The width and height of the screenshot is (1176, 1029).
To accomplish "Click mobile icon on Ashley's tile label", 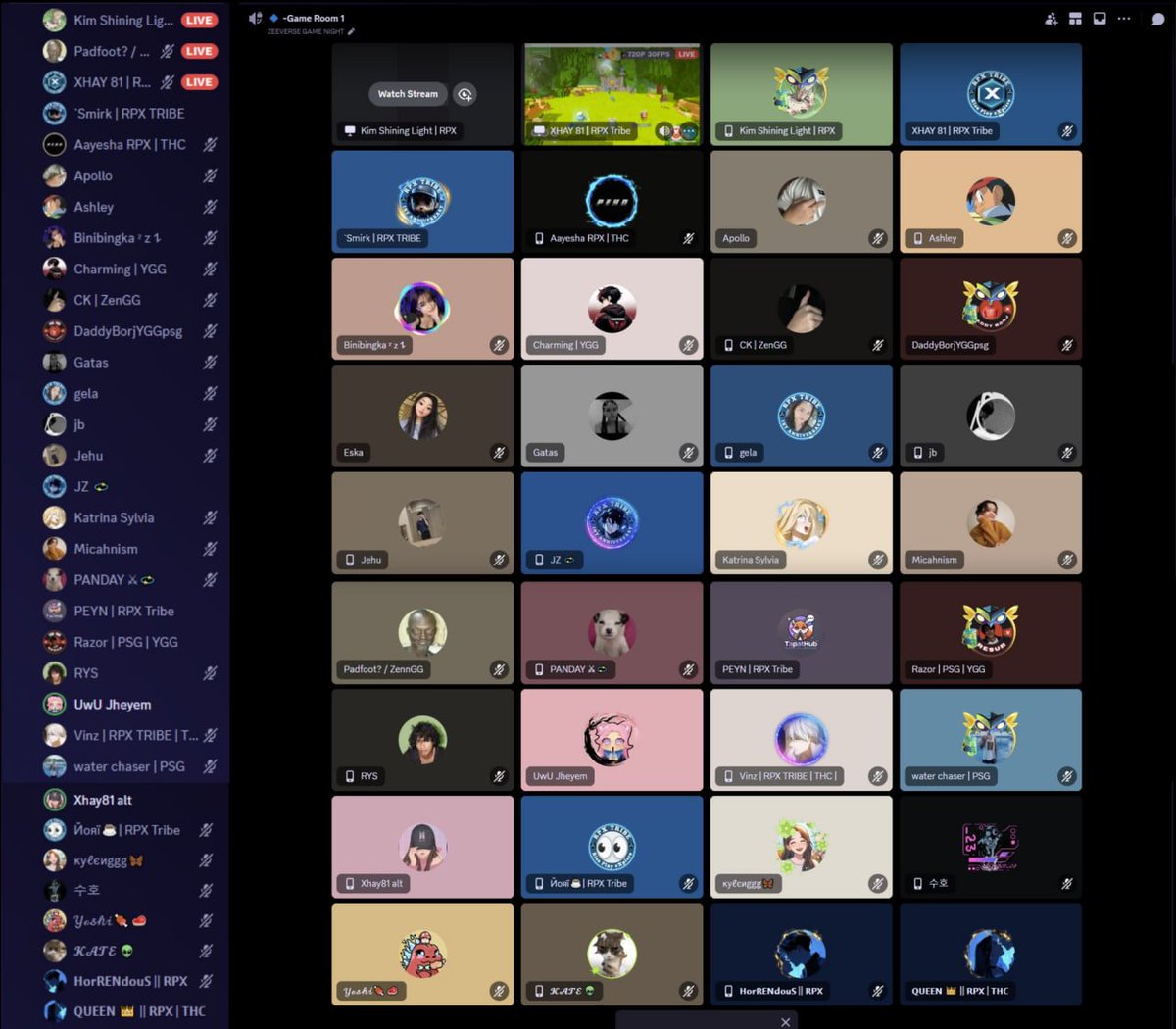I will click(918, 238).
